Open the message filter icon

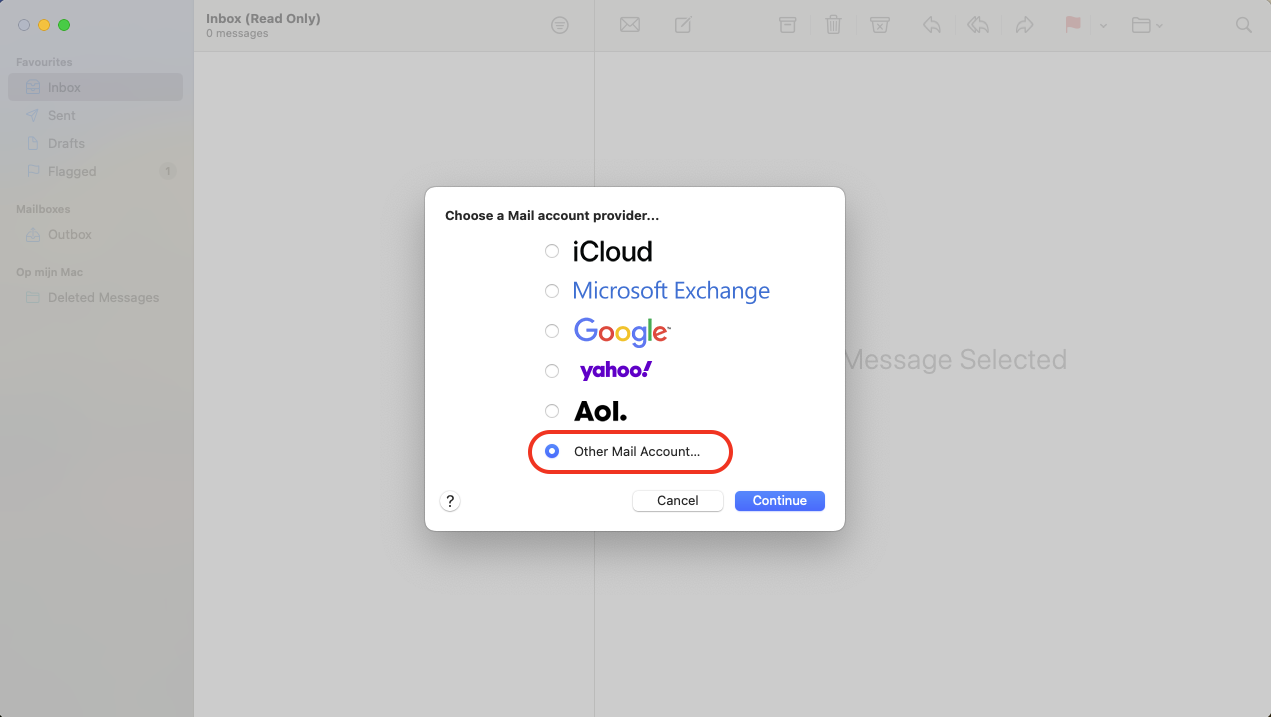560,25
